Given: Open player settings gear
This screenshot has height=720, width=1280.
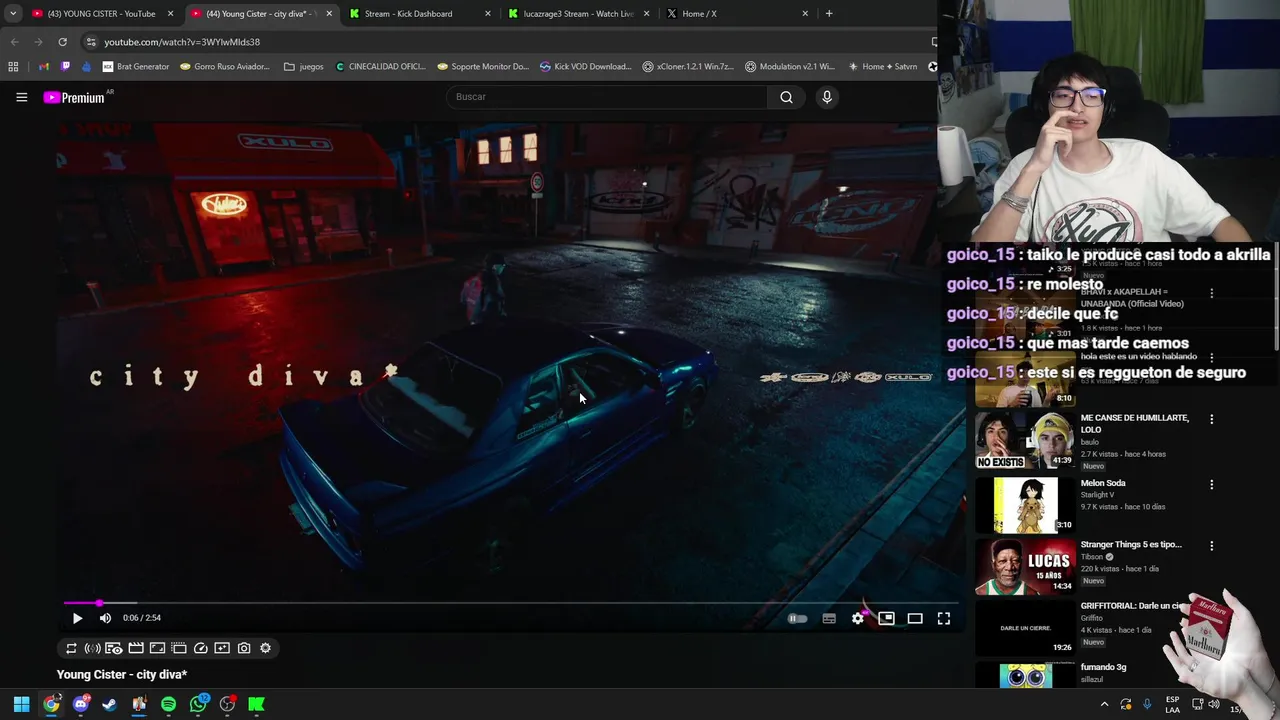Looking at the screenshot, I should (x=858, y=618).
